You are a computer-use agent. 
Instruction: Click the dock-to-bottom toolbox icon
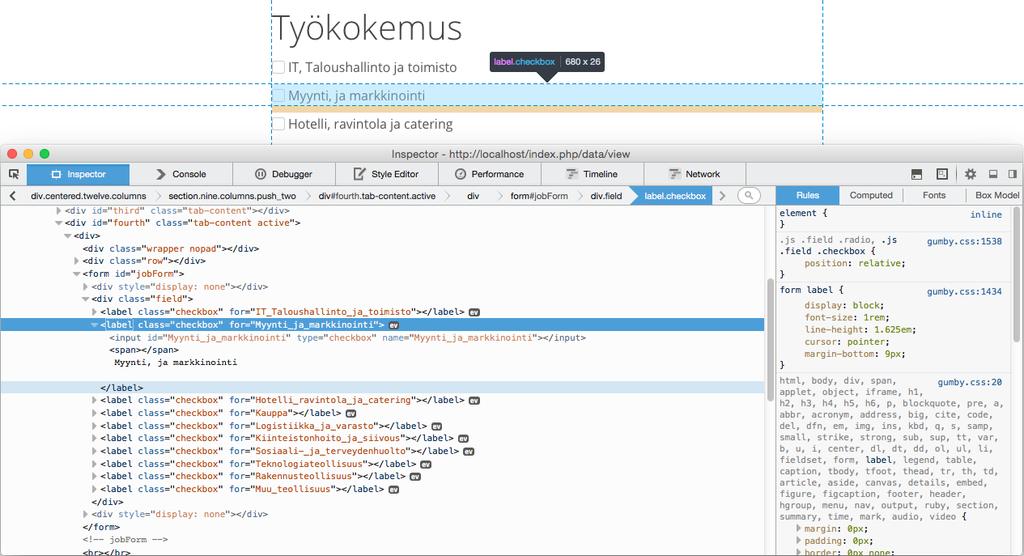click(x=993, y=174)
